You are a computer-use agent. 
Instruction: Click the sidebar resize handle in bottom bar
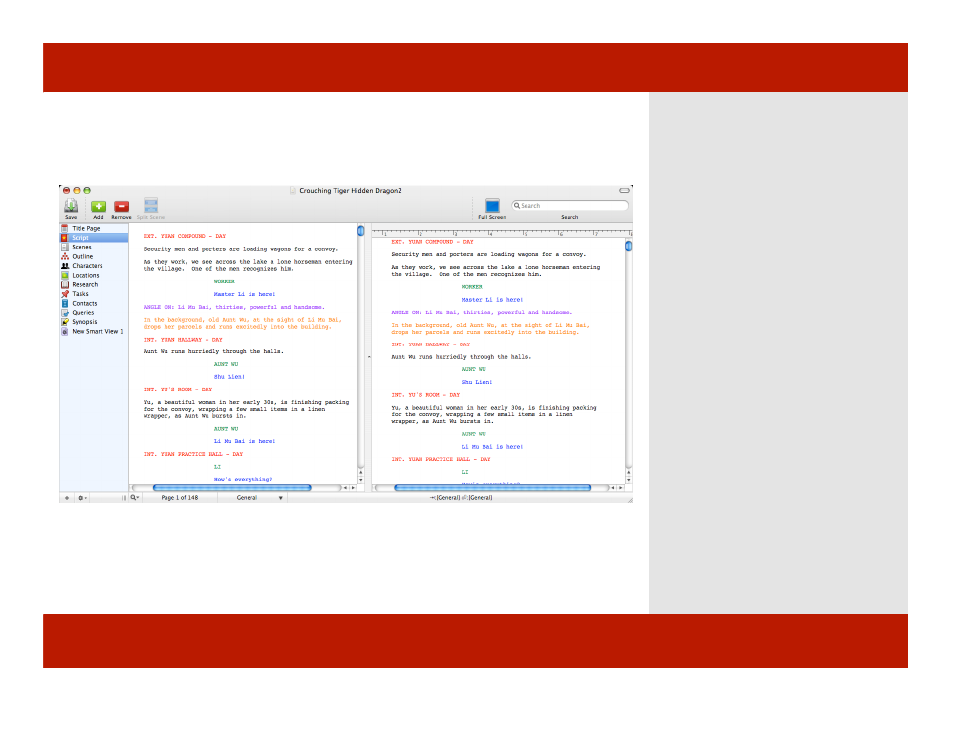tap(124, 498)
